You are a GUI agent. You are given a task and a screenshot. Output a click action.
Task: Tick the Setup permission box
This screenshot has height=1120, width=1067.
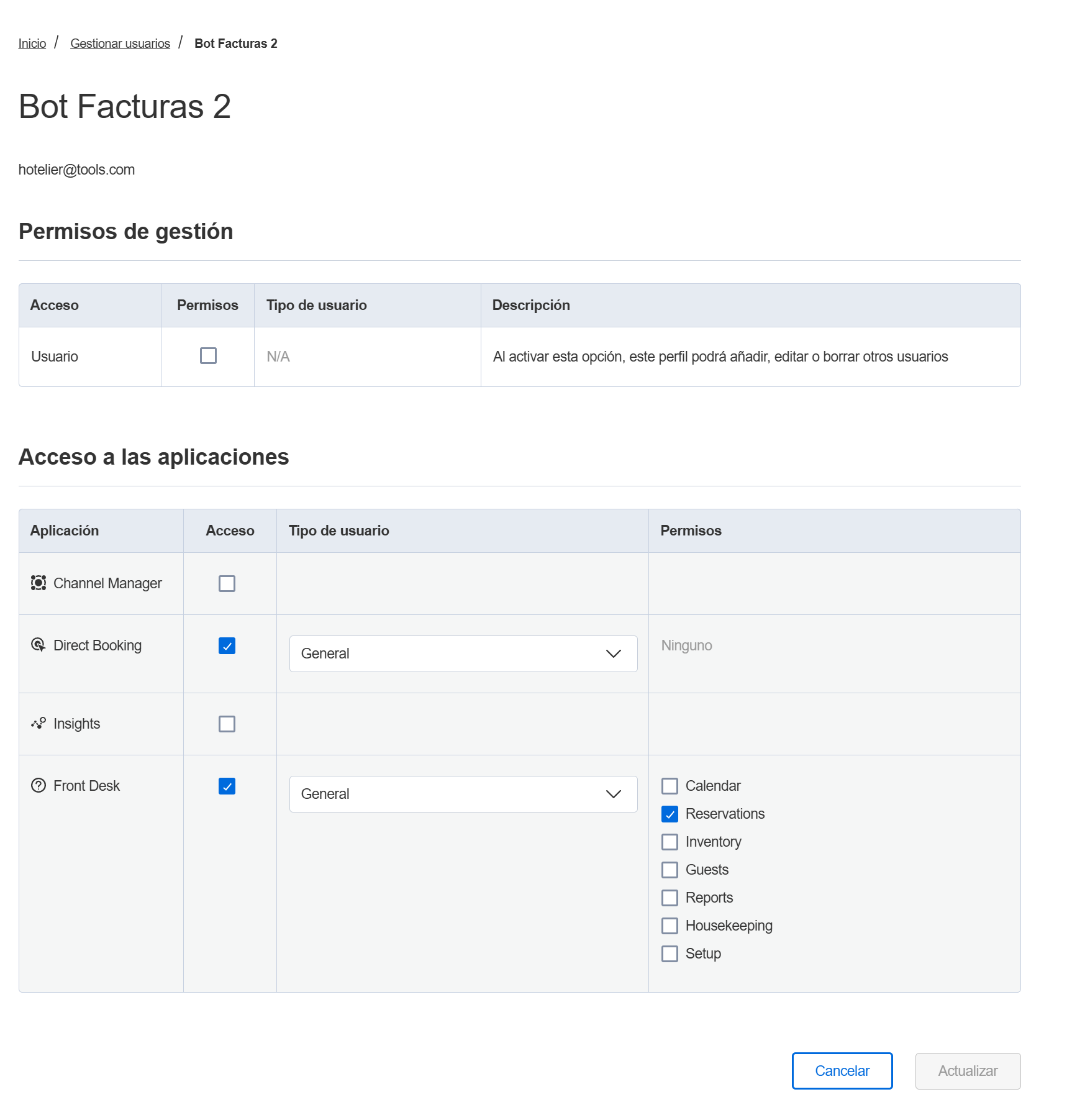click(x=670, y=954)
